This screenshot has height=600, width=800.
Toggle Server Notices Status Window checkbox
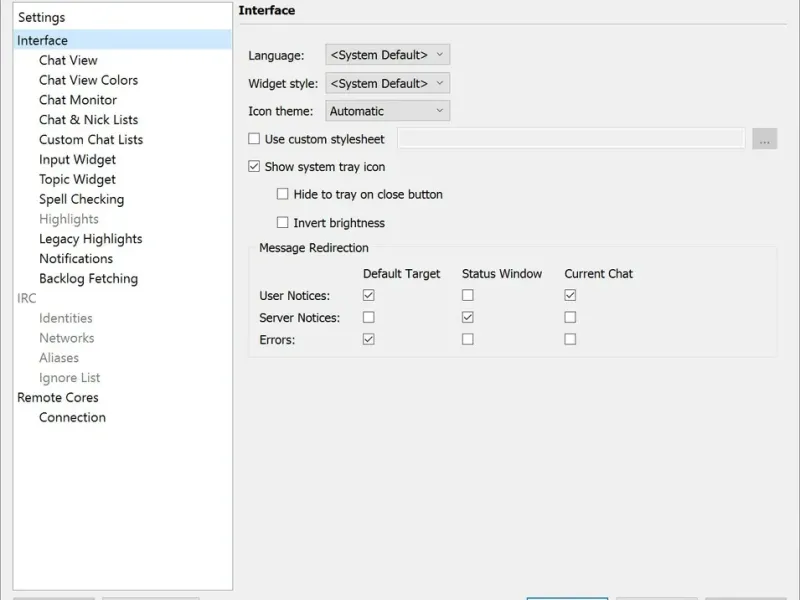tap(467, 317)
